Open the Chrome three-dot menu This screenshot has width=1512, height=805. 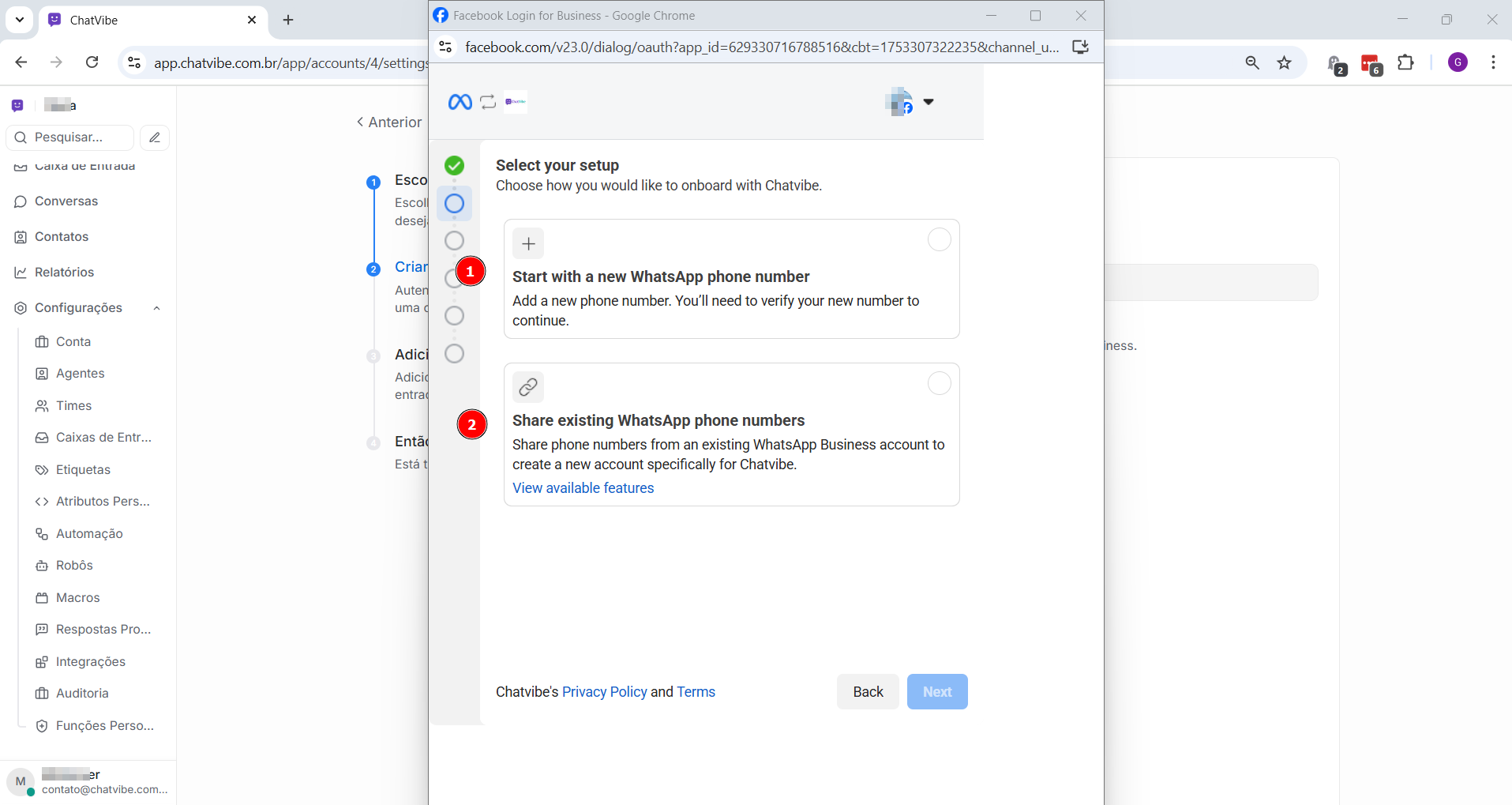pyautogui.click(x=1493, y=62)
